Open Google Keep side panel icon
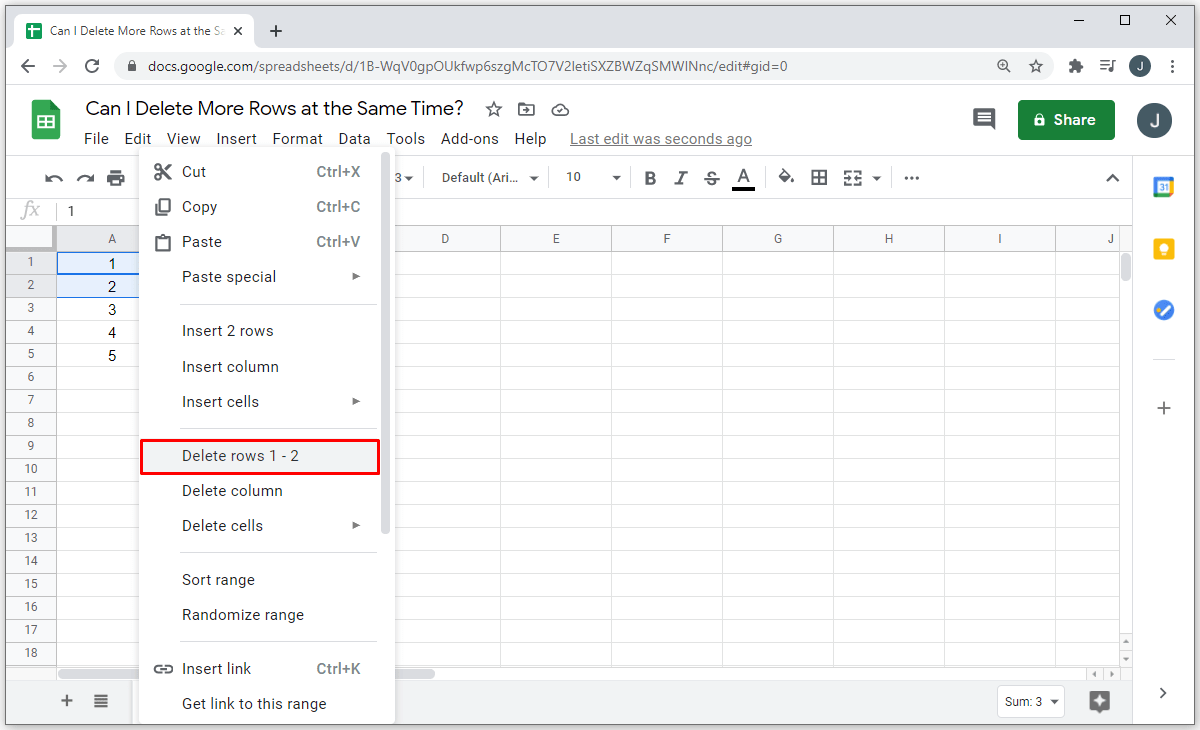 (1163, 249)
